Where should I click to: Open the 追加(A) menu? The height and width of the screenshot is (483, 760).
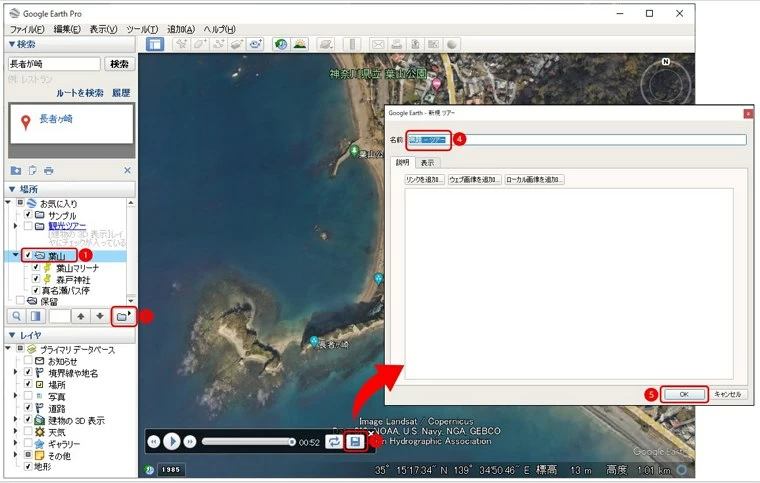pos(181,29)
